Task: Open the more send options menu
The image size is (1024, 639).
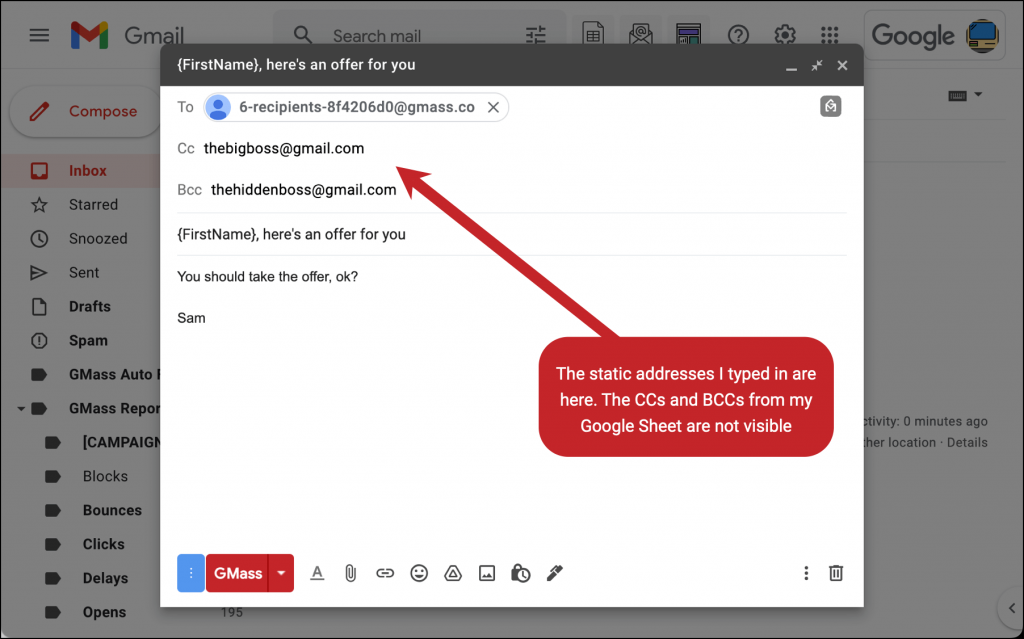Action: click(806, 573)
